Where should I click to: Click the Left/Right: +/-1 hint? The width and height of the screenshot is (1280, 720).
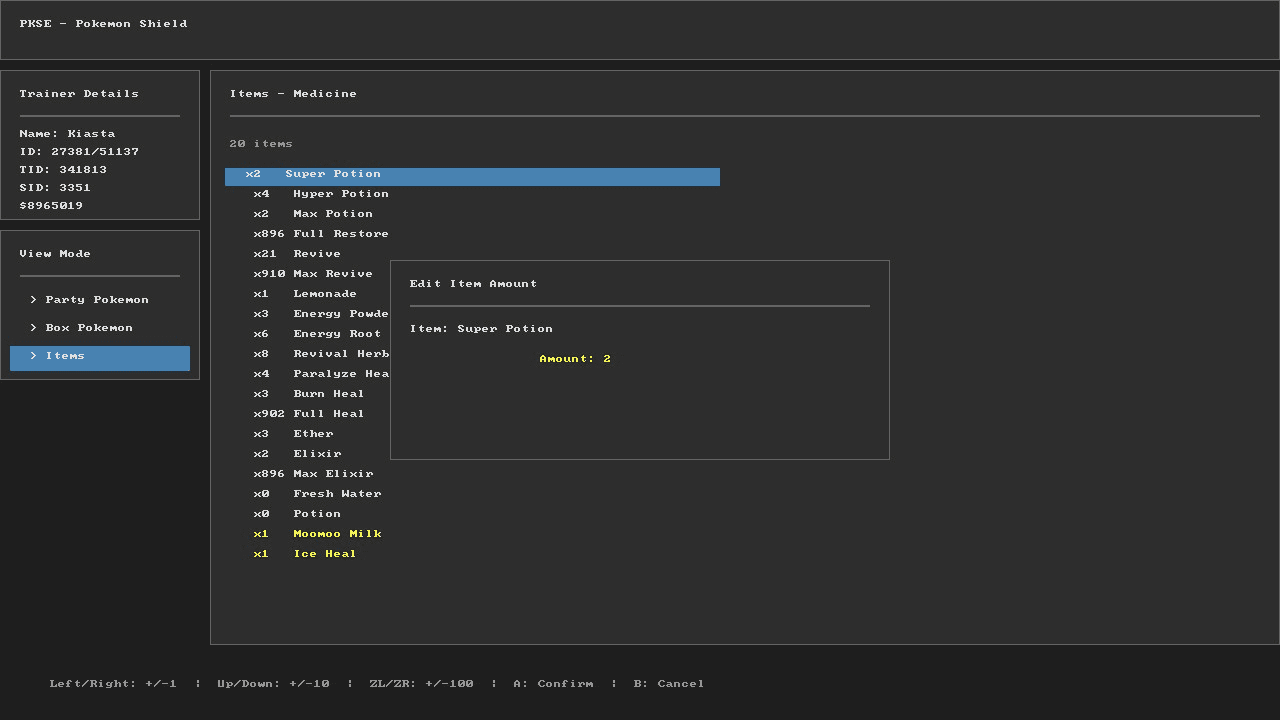(x=113, y=684)
